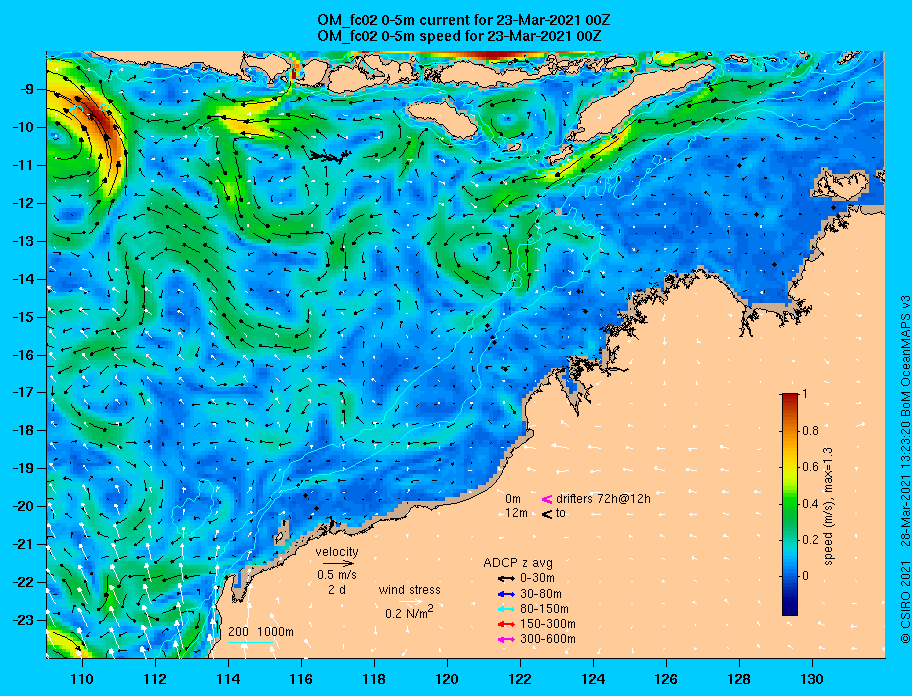
Task: Click the 'velocity' legend label
Action: (337, 552)
